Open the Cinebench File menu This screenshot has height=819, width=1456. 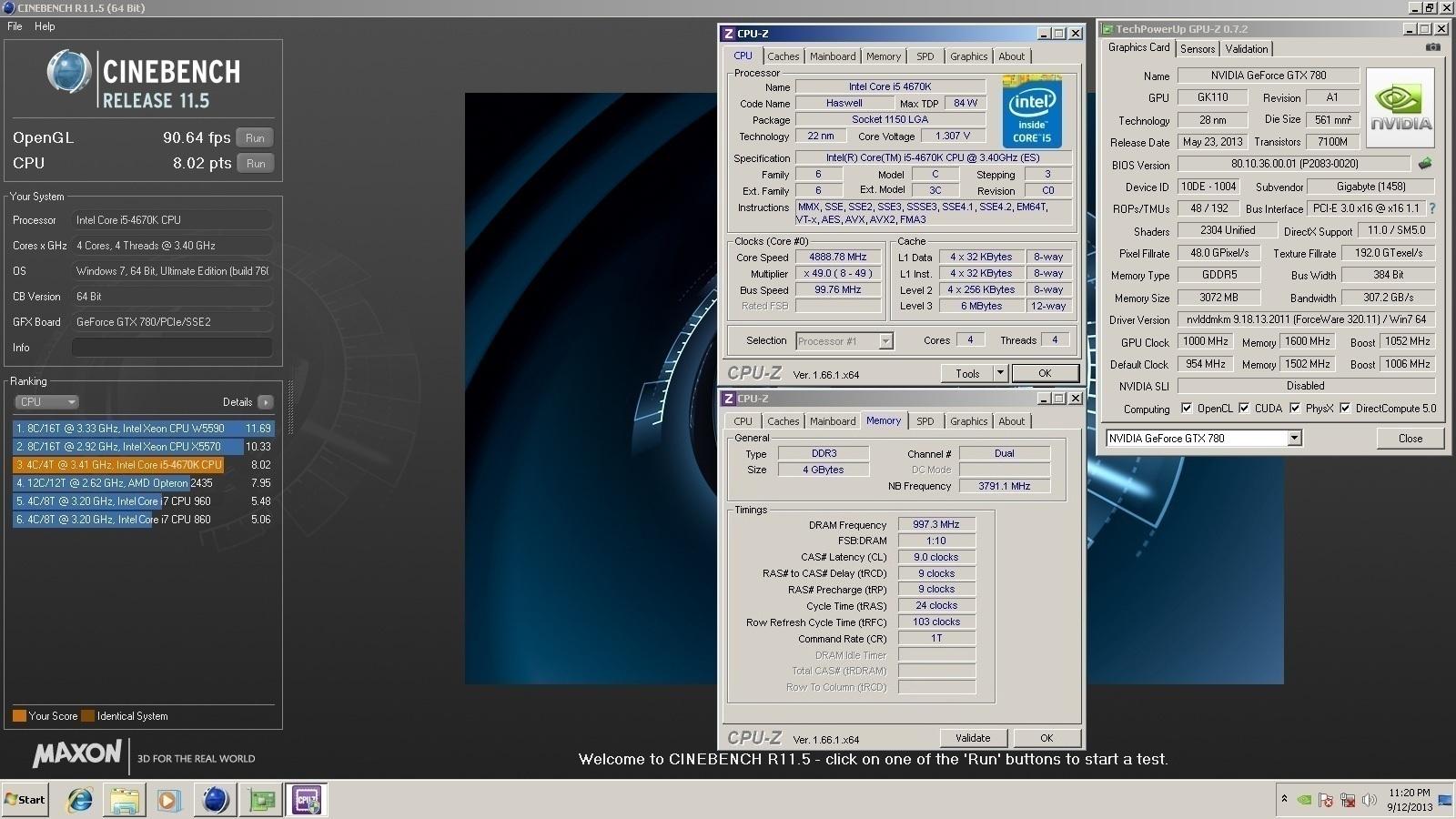click(15, 26)
